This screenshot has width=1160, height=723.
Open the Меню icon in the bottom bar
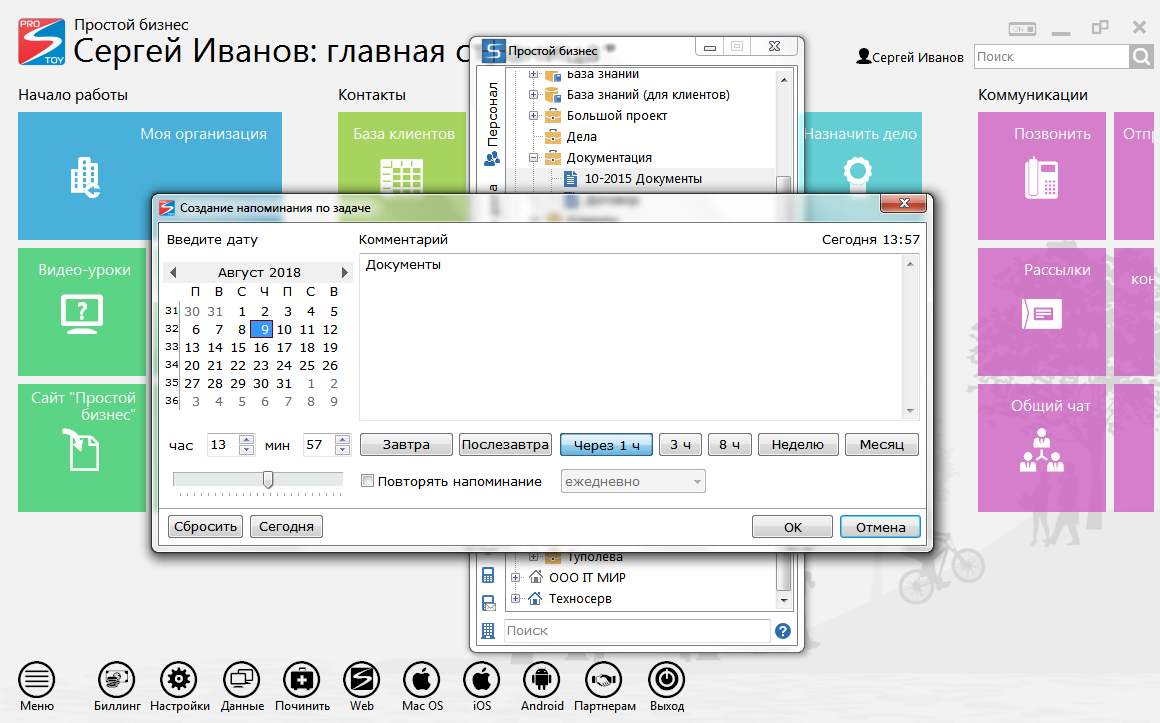pos(36,679)
